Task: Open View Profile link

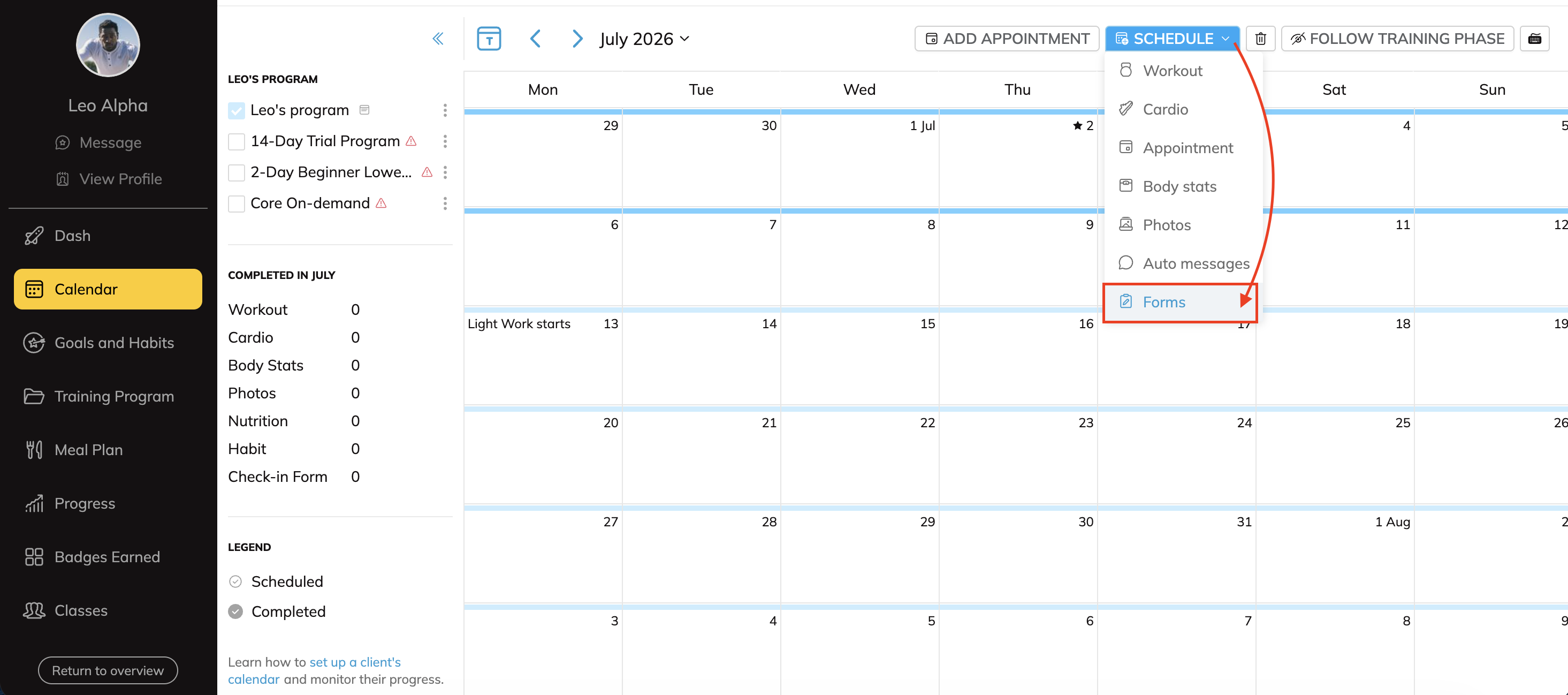Action: coord(108,179)
